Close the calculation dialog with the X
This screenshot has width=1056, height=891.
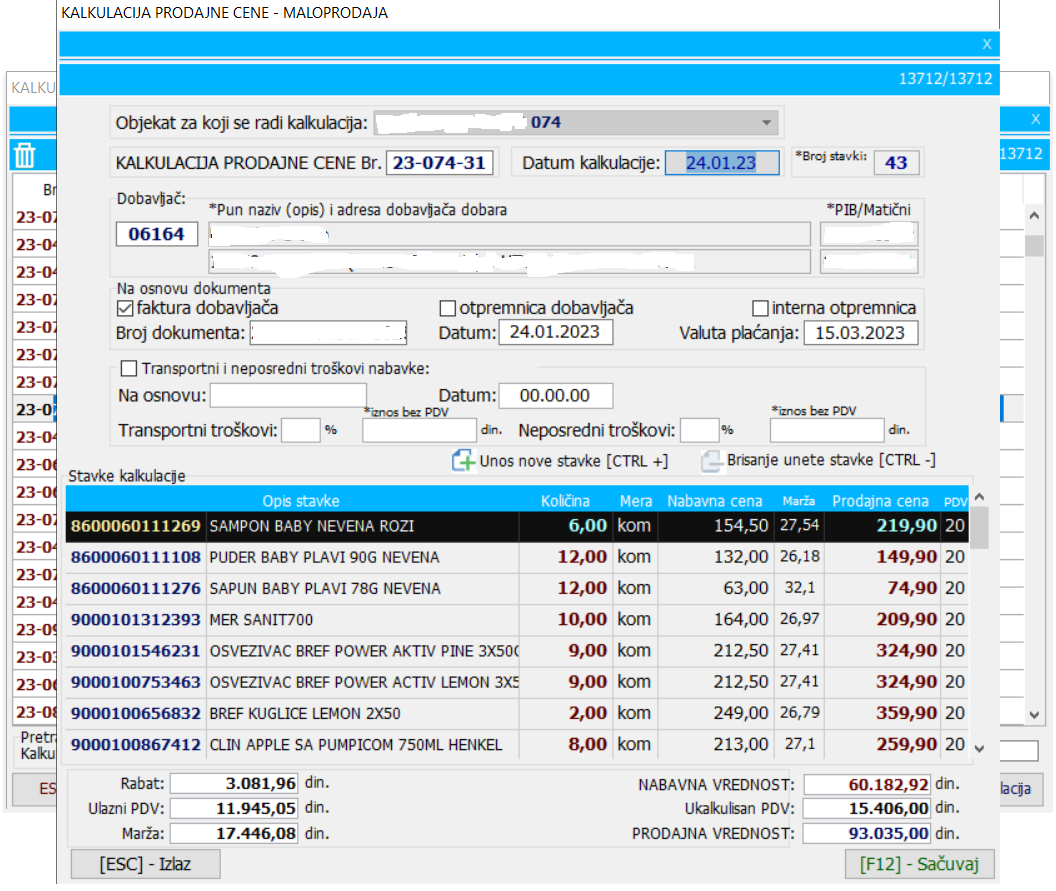[987, 44]
